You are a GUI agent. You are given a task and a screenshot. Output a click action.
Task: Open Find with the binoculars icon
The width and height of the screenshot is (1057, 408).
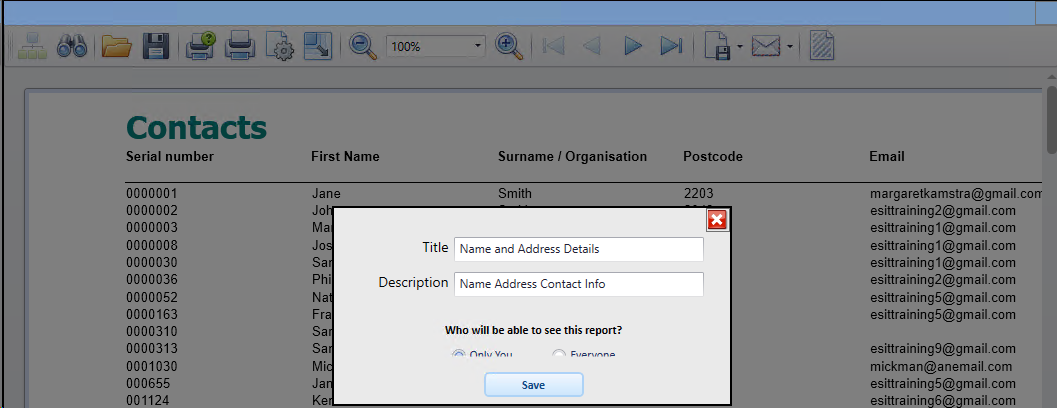71,46
